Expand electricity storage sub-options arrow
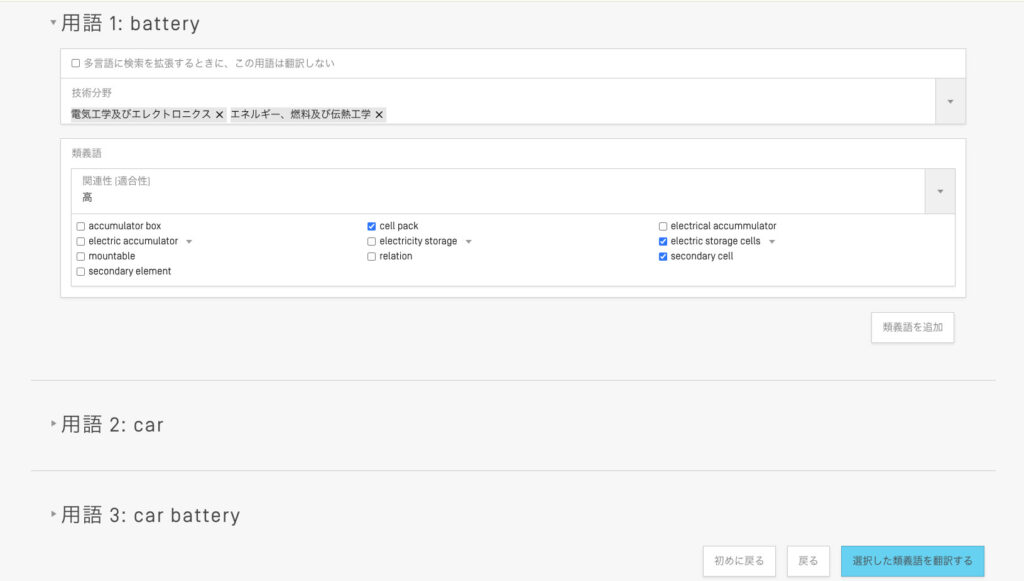1024x581 pixels. (468, 242)
